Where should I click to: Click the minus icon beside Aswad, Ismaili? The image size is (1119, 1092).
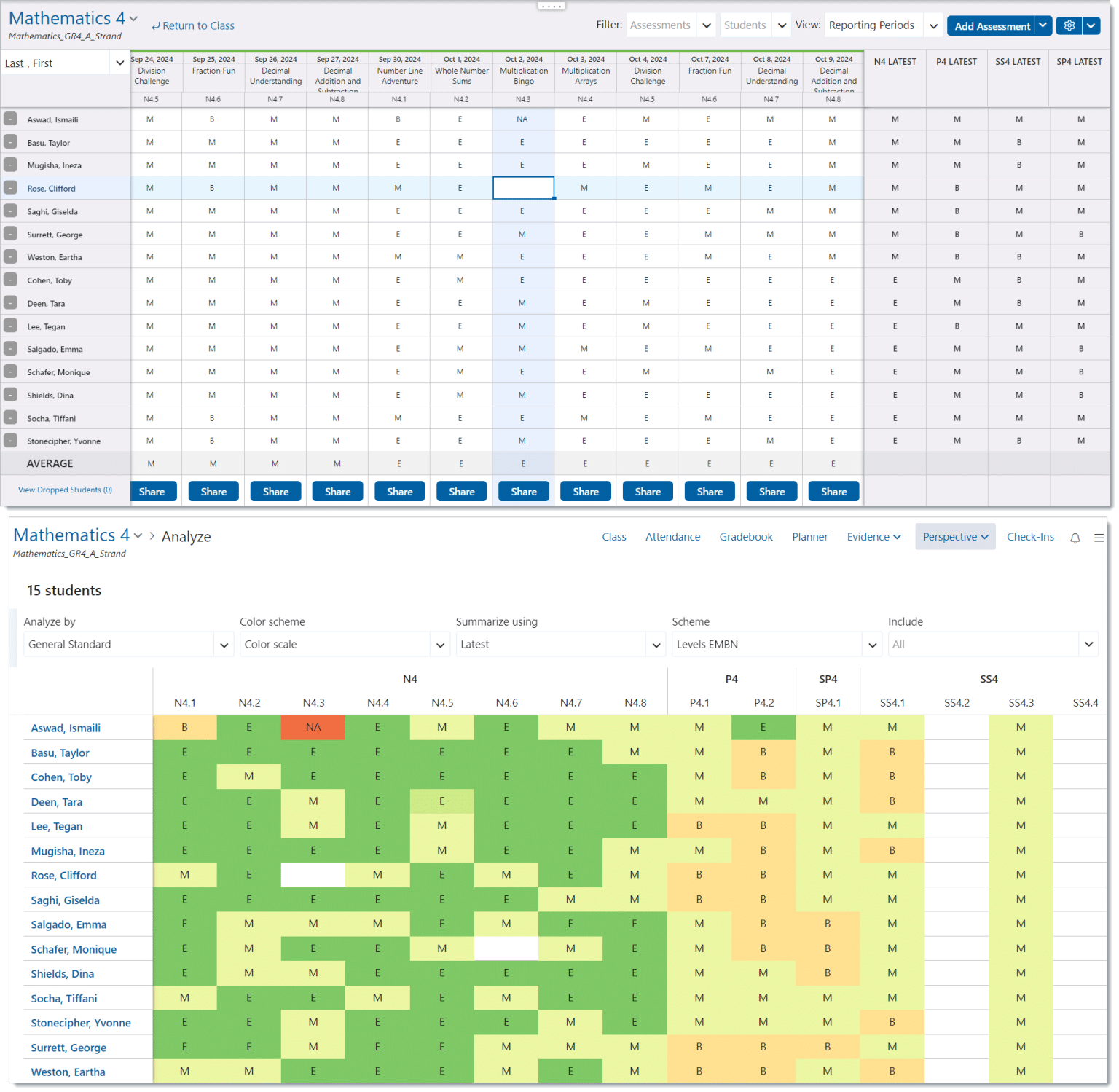coord(10,119)
